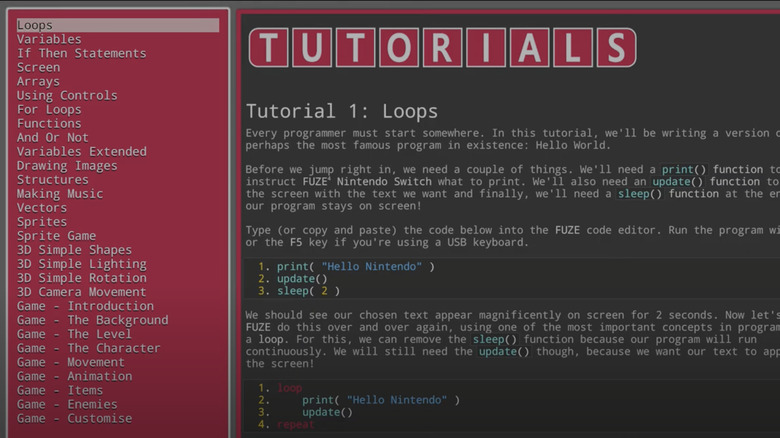Click the TUTORIALS title banner
This screenshot has width=780, height=438.
coord(442,47)
